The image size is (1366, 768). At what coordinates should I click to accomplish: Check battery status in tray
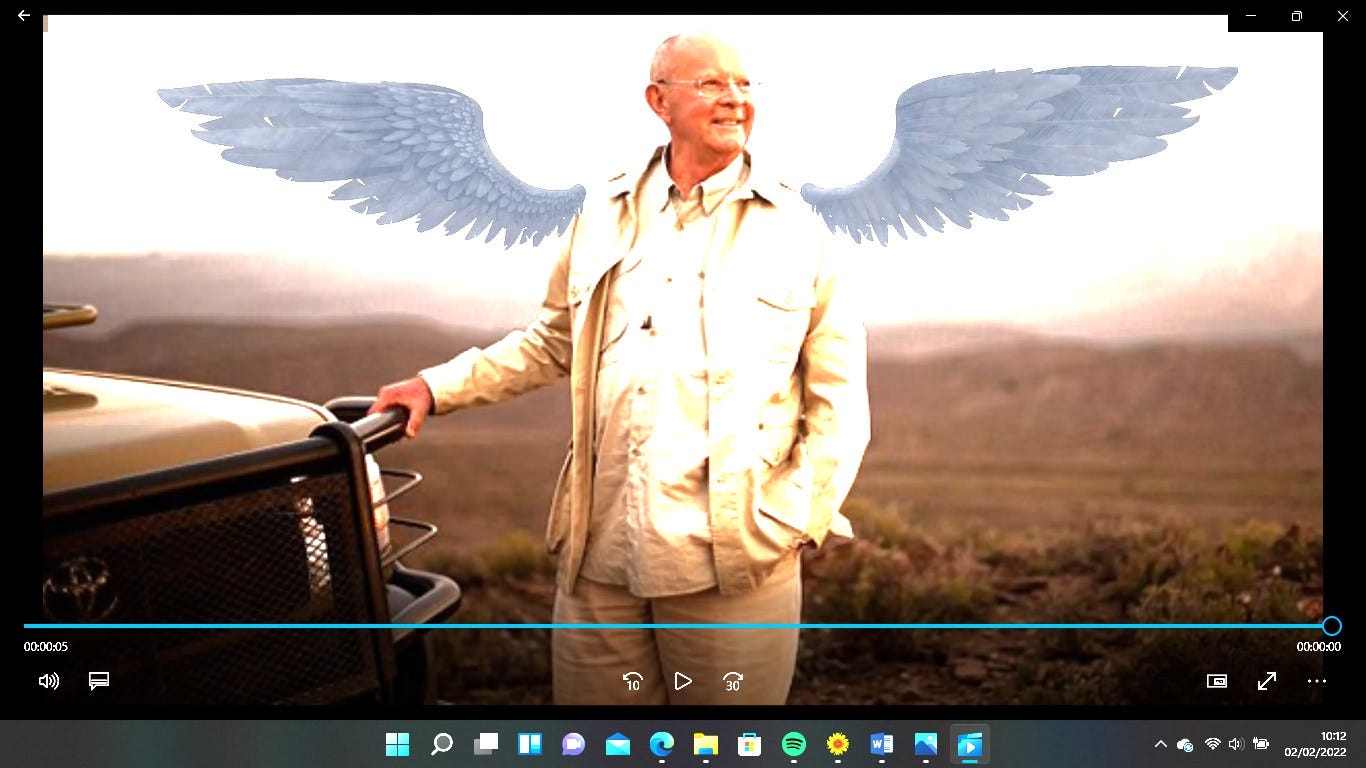[1262, 744]
